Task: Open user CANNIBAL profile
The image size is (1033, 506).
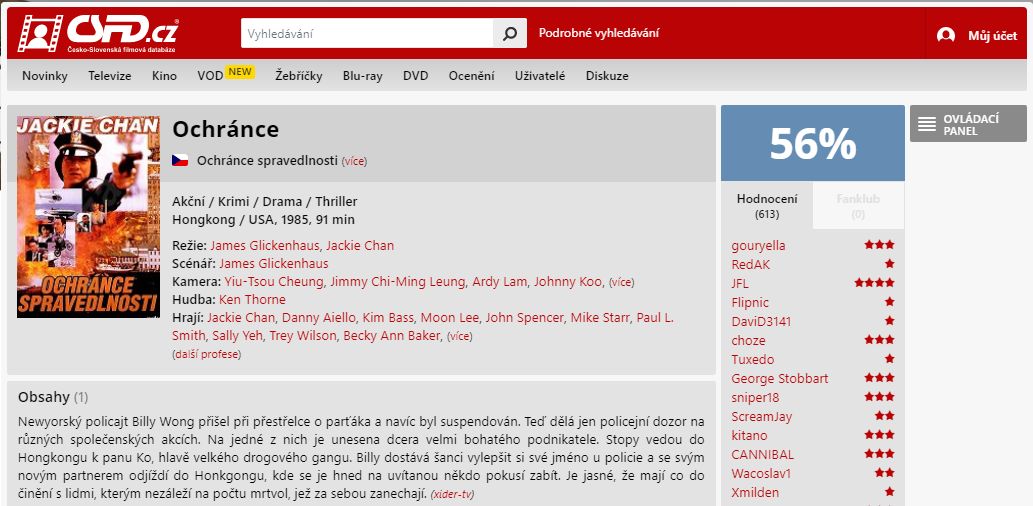Action: [762, 455]
